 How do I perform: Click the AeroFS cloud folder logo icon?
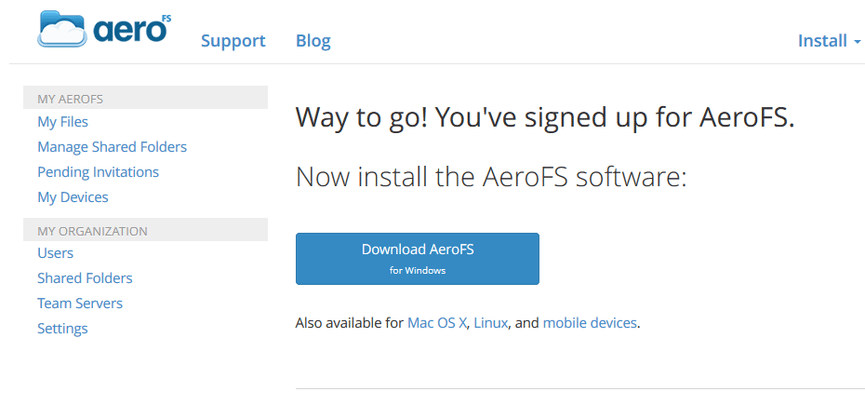pos(62,29)
